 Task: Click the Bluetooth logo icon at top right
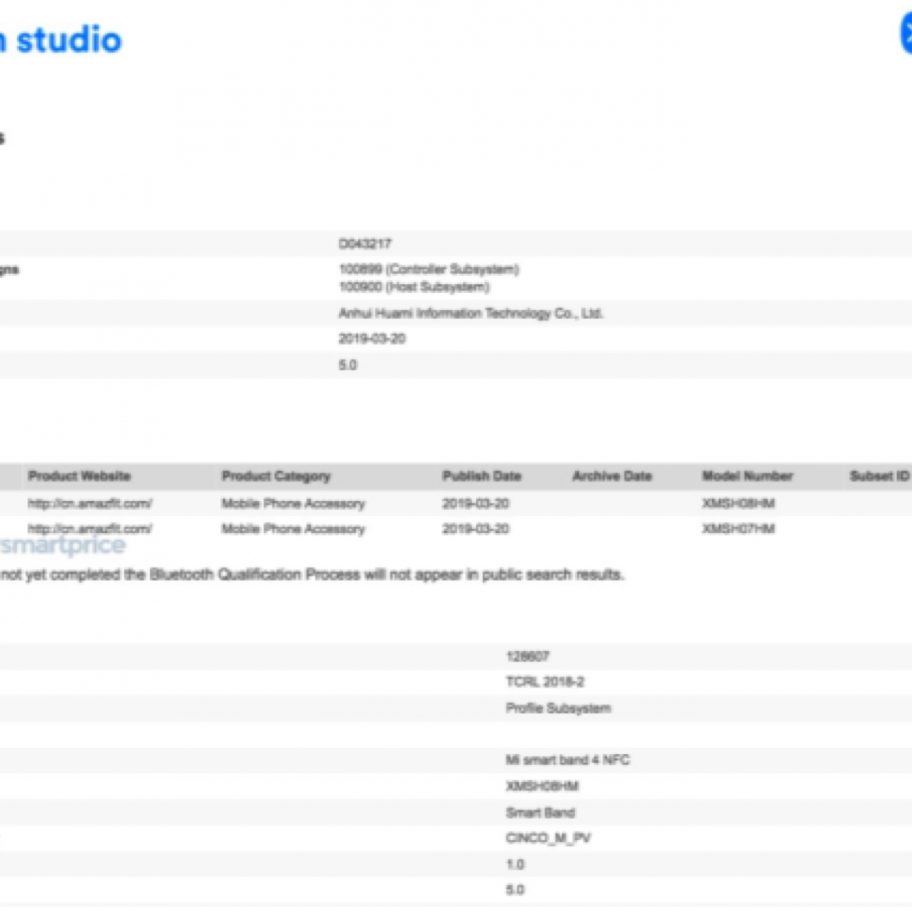pos(905,32)
